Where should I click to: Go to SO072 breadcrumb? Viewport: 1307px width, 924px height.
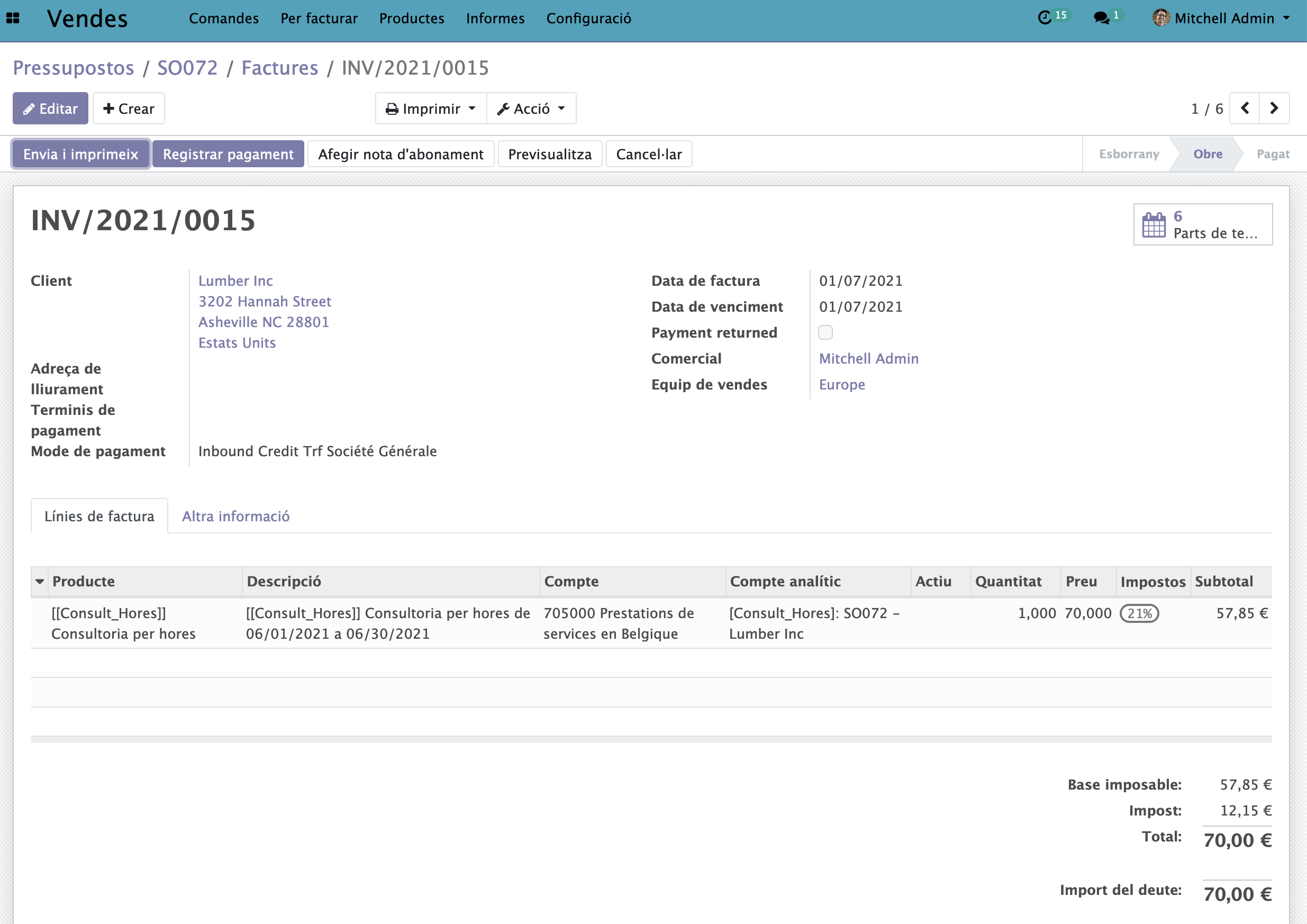187,68
